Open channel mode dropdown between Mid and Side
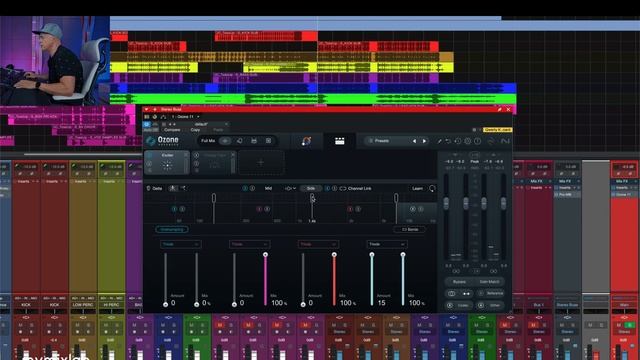This screenshot has height=360, width=640. [290, 188]
